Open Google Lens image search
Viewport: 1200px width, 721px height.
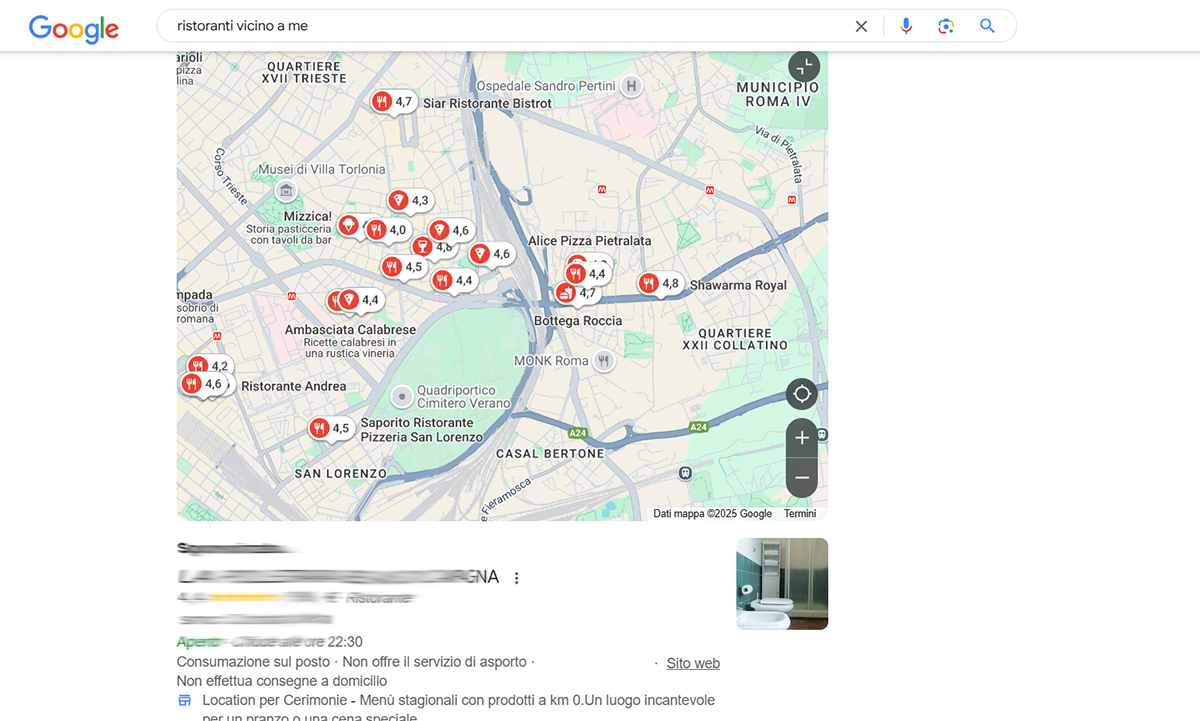point(946,26)
